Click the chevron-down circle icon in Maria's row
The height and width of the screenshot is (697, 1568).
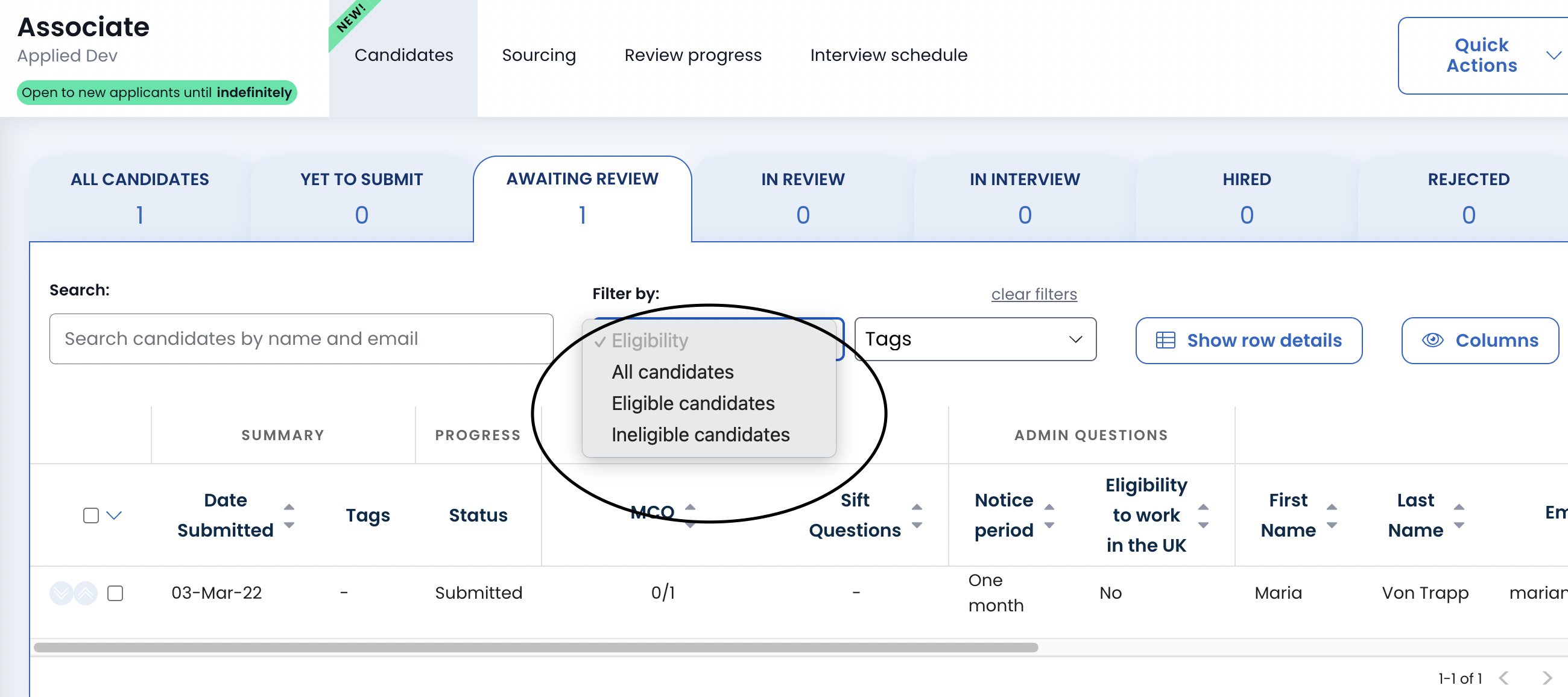pos(61,593)
